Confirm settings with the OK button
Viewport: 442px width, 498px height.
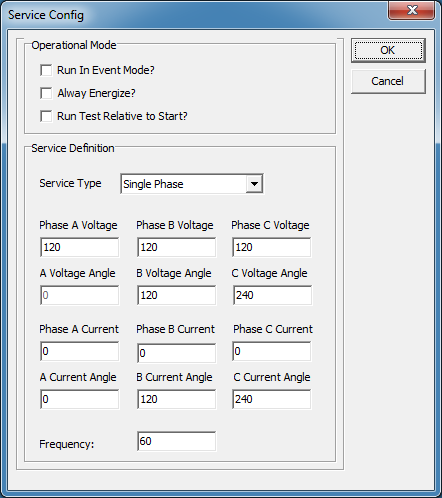tap(388, 50)
